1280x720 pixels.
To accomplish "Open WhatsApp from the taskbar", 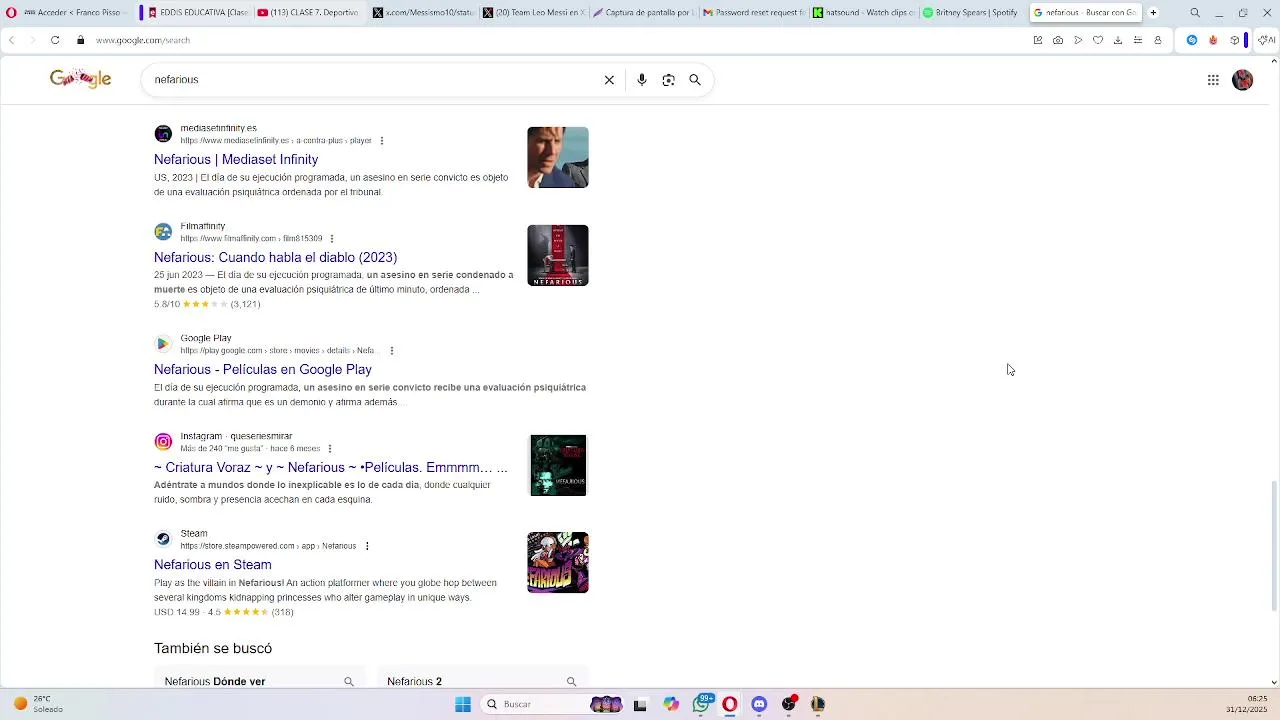I will (702, 704).
